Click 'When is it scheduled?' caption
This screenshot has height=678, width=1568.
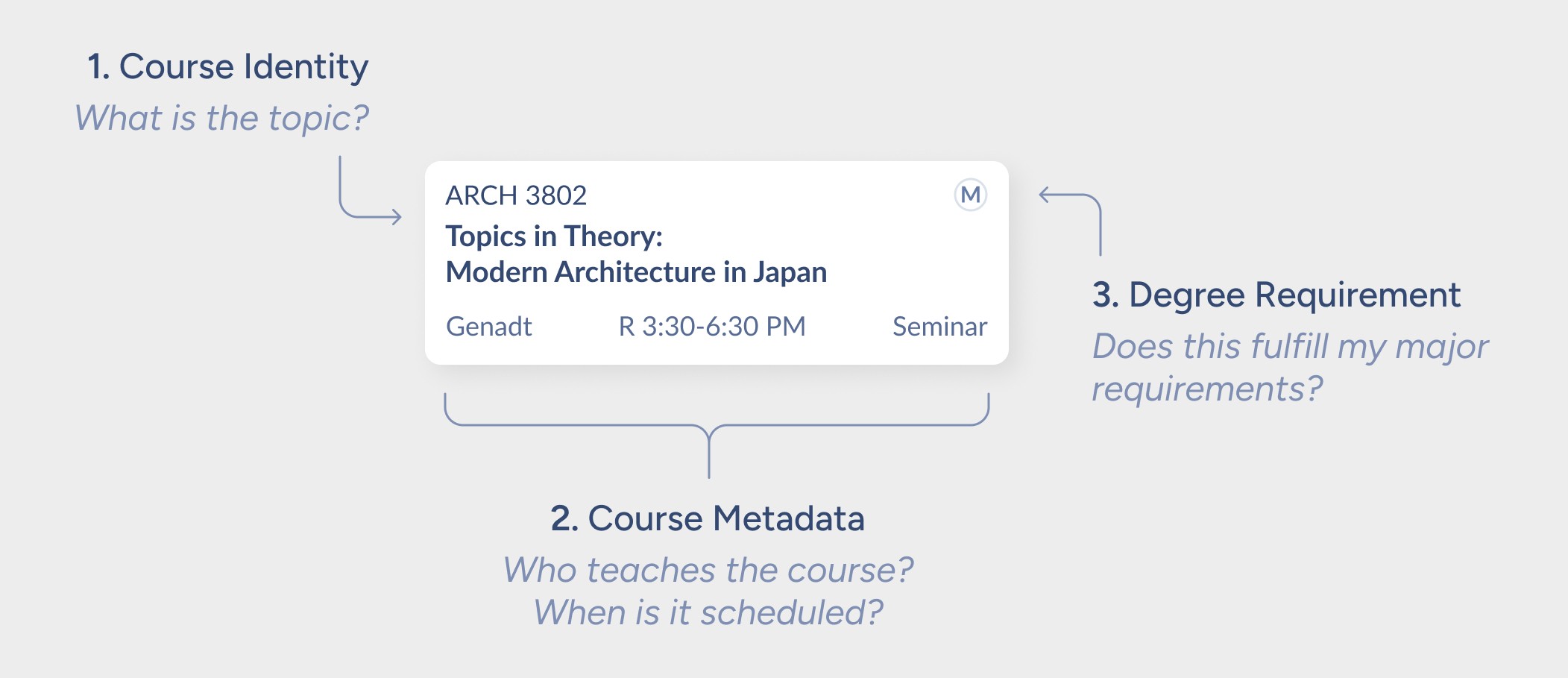(x=708, y=613)
